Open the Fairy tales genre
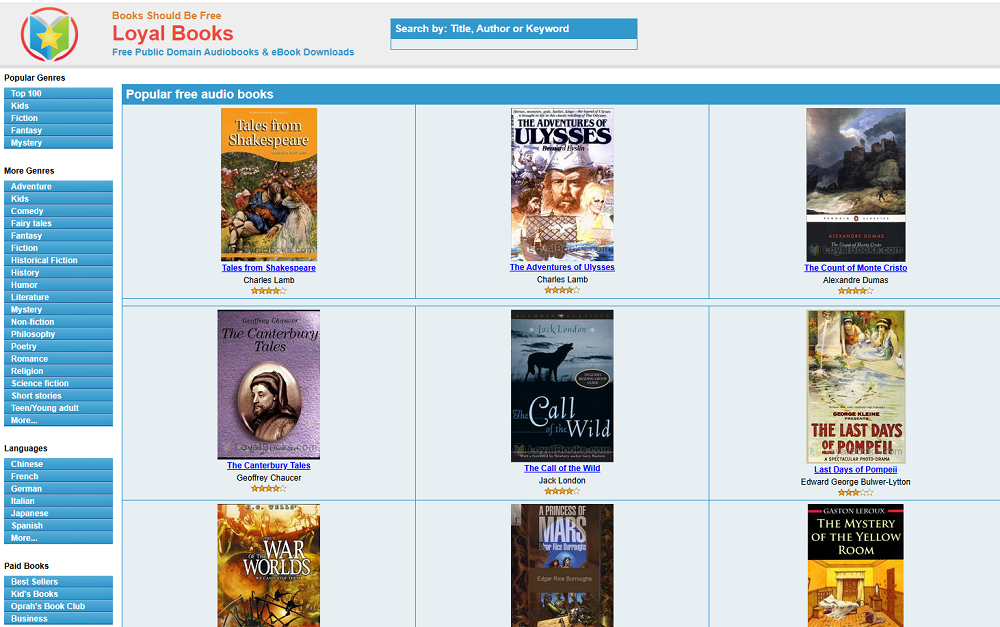This screenshot has height=627, width=1000. coord(58,223)
